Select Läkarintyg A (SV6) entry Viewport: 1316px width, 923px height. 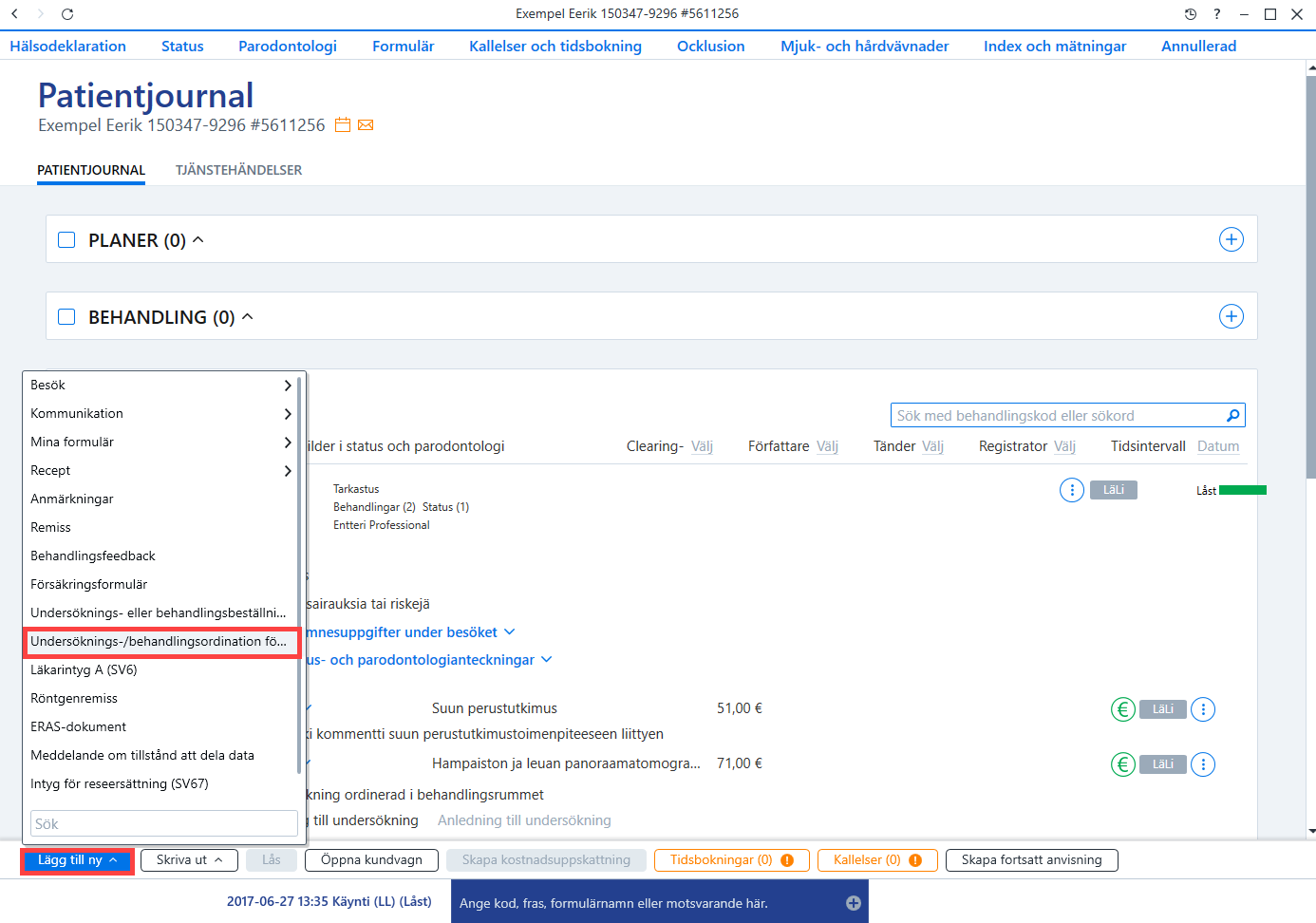pos(160,670)
